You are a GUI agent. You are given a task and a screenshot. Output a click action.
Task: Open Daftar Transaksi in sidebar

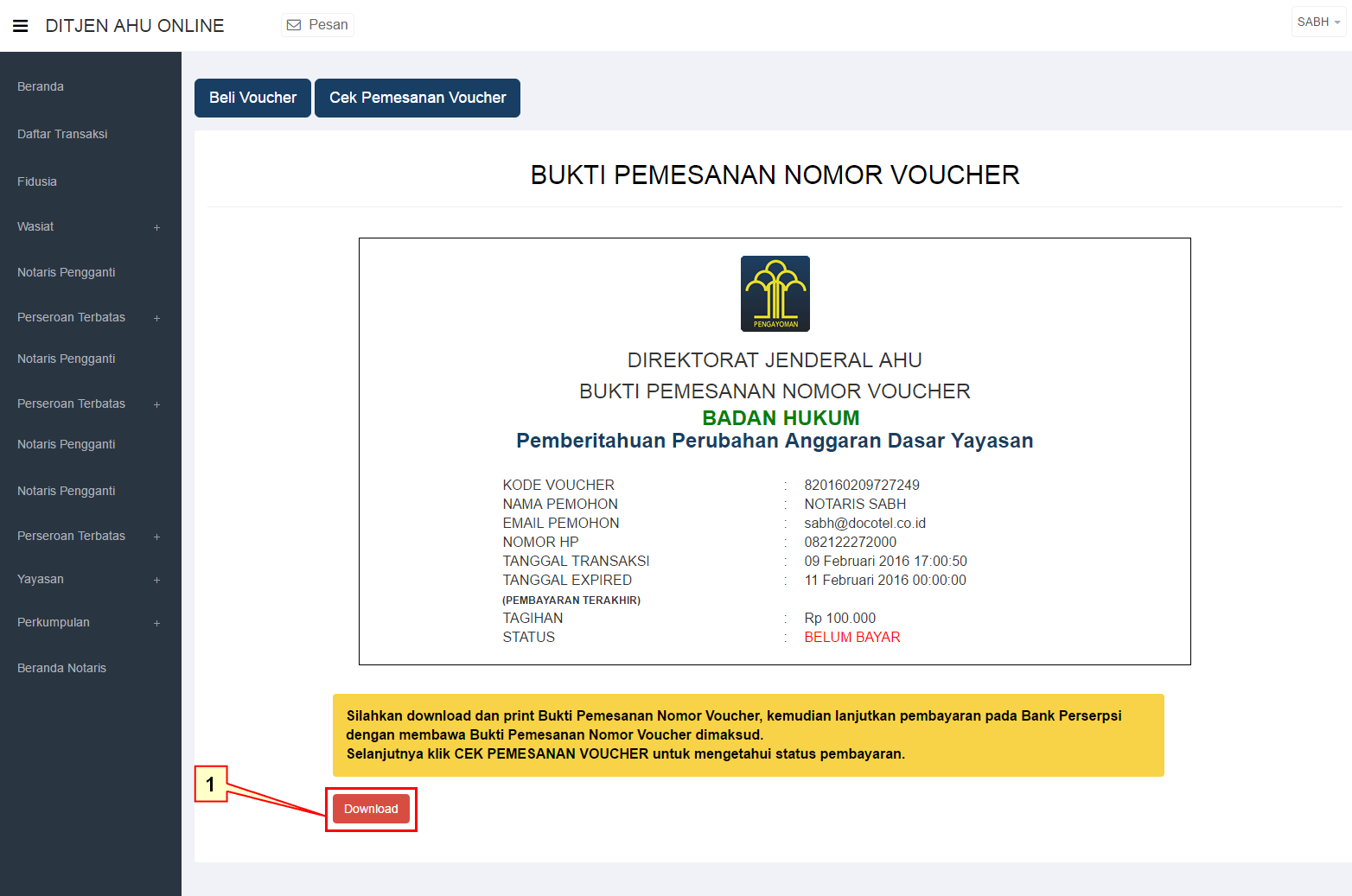62,134
